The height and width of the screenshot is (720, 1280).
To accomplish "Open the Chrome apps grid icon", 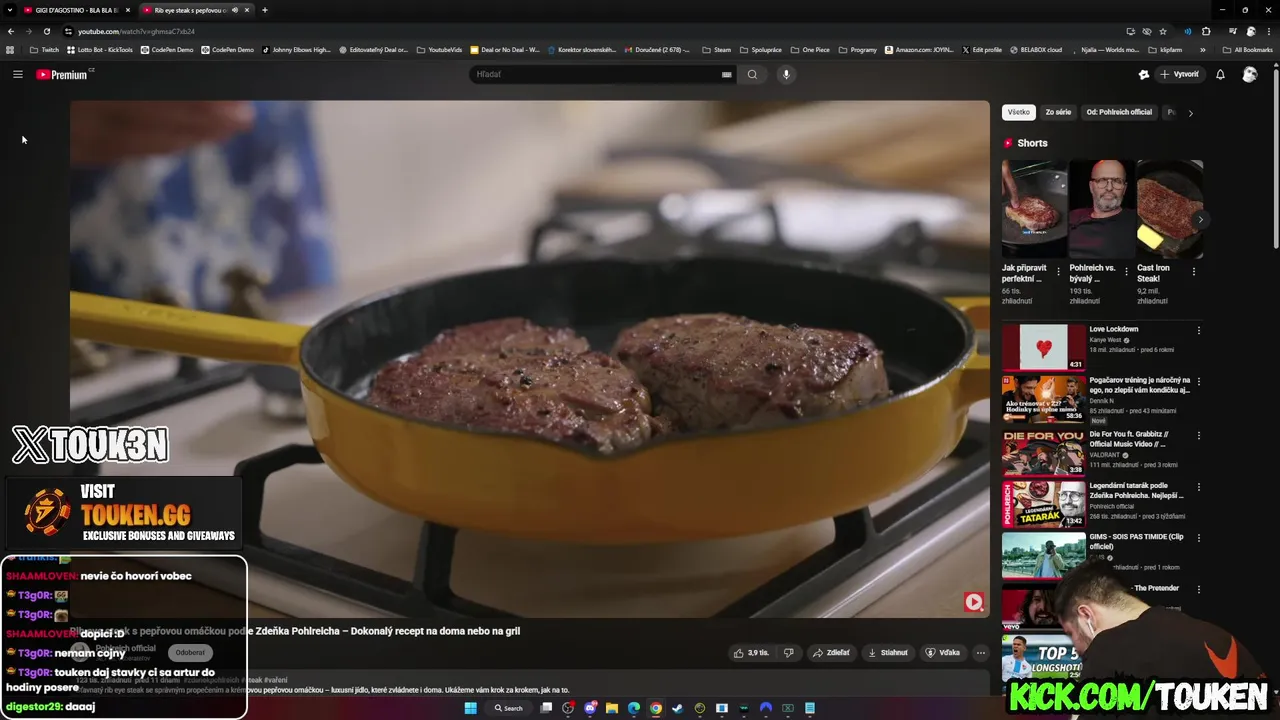I will [x=10, y=49].
